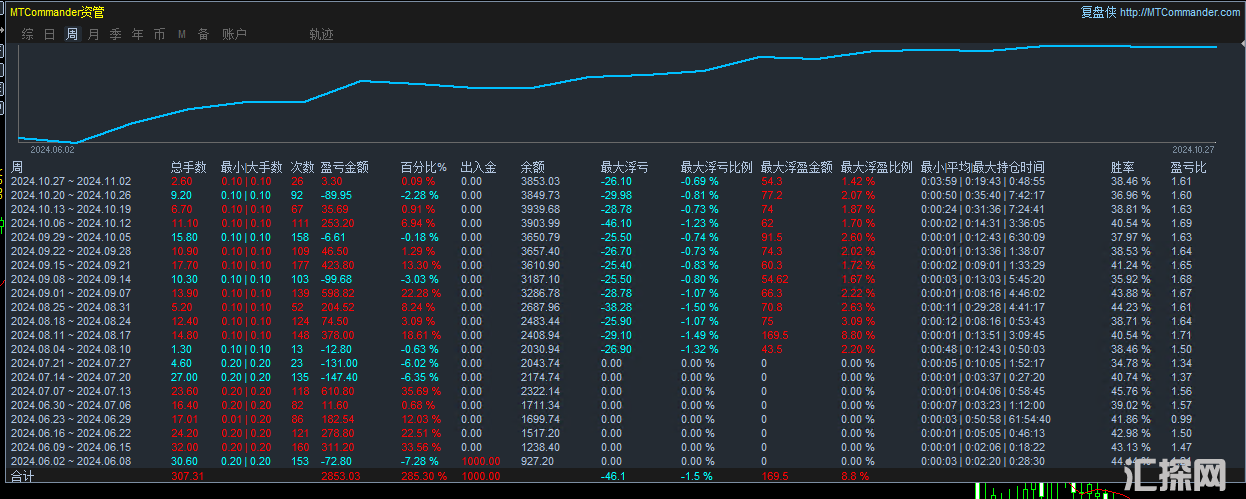
Task: Switch to the 综 summary tab
Action: (27, 34)
